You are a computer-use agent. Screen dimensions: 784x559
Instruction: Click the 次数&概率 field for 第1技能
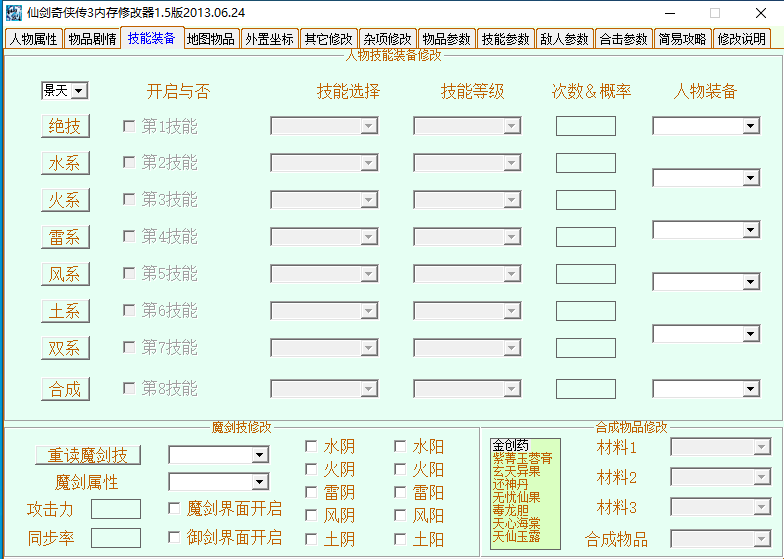586,126
